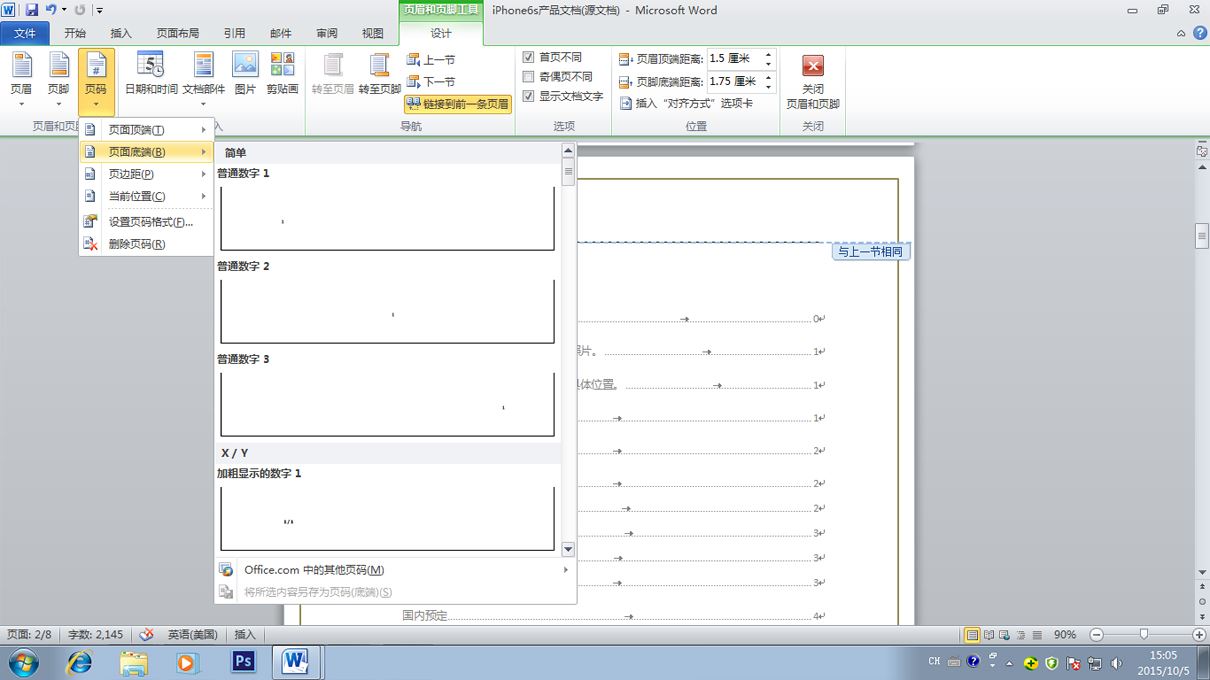Viewport: 1210px width, 680px height.
Task: Switch to Print Layout view icon
Action: point(972,635)
